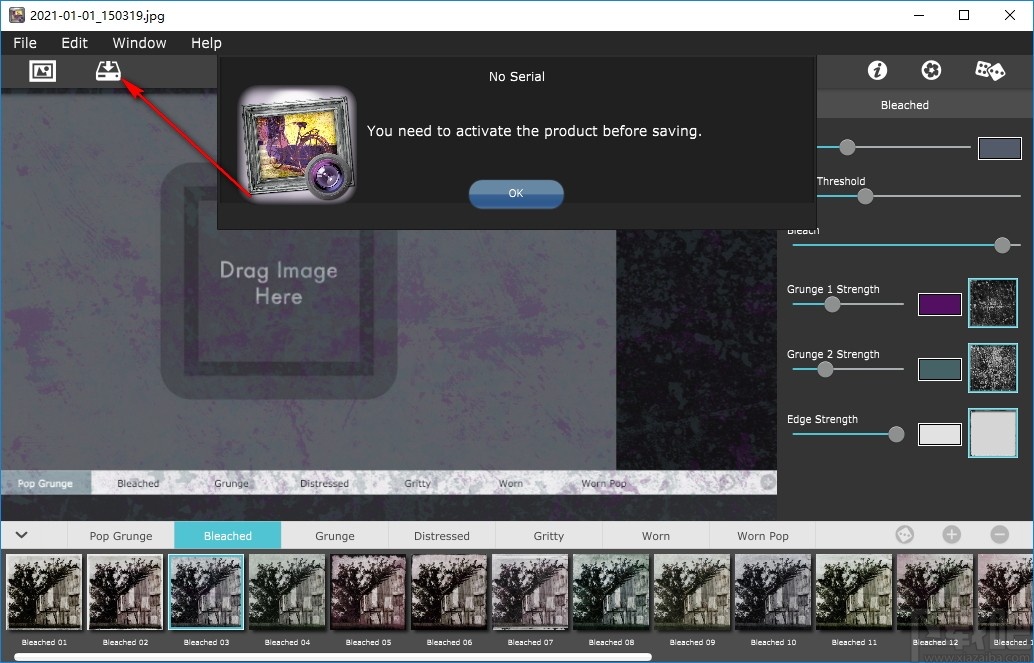The image size is (1034, 663).
Task: Open the Window menu
Action: pos(139,43)
